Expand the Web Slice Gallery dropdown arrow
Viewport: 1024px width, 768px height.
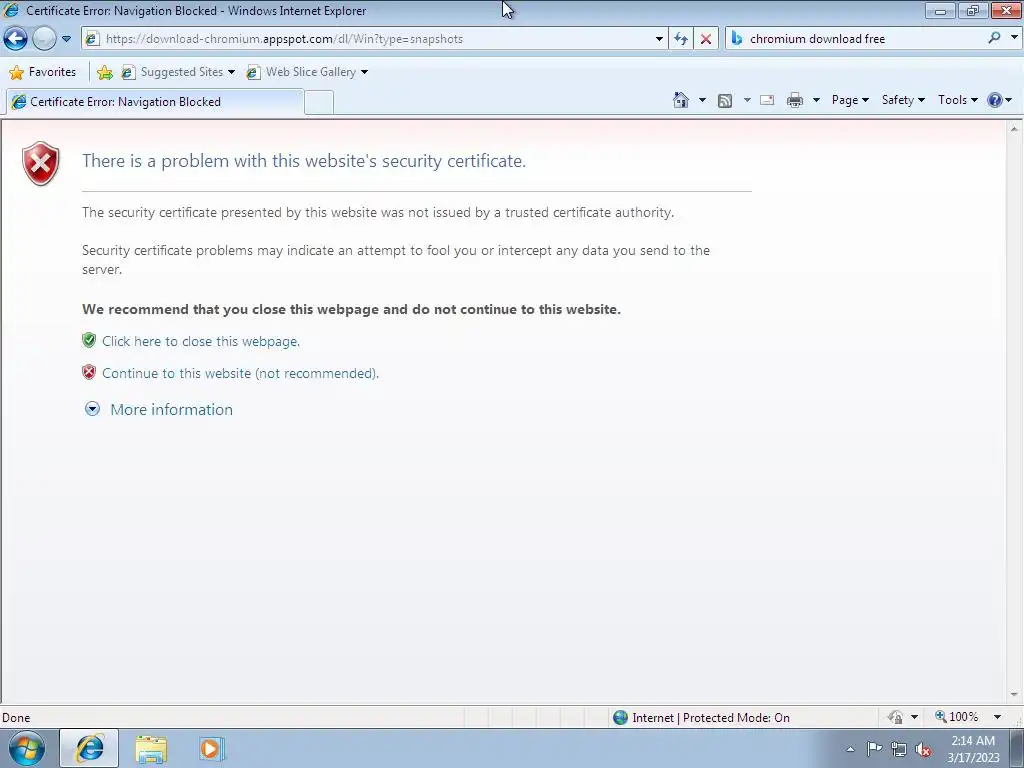pos(364,72)
